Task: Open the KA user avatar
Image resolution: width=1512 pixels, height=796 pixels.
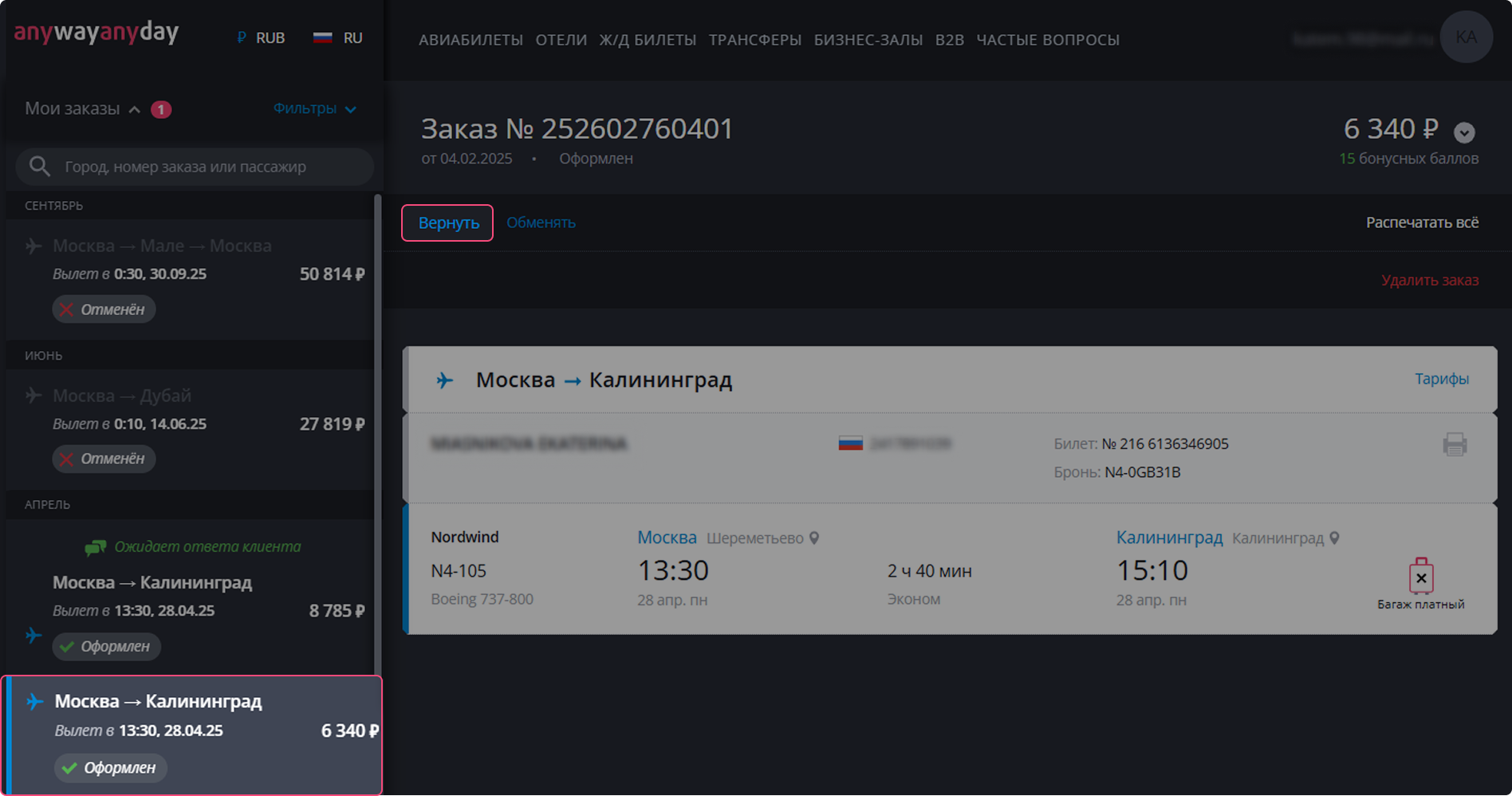Action: coord(1466,37)
